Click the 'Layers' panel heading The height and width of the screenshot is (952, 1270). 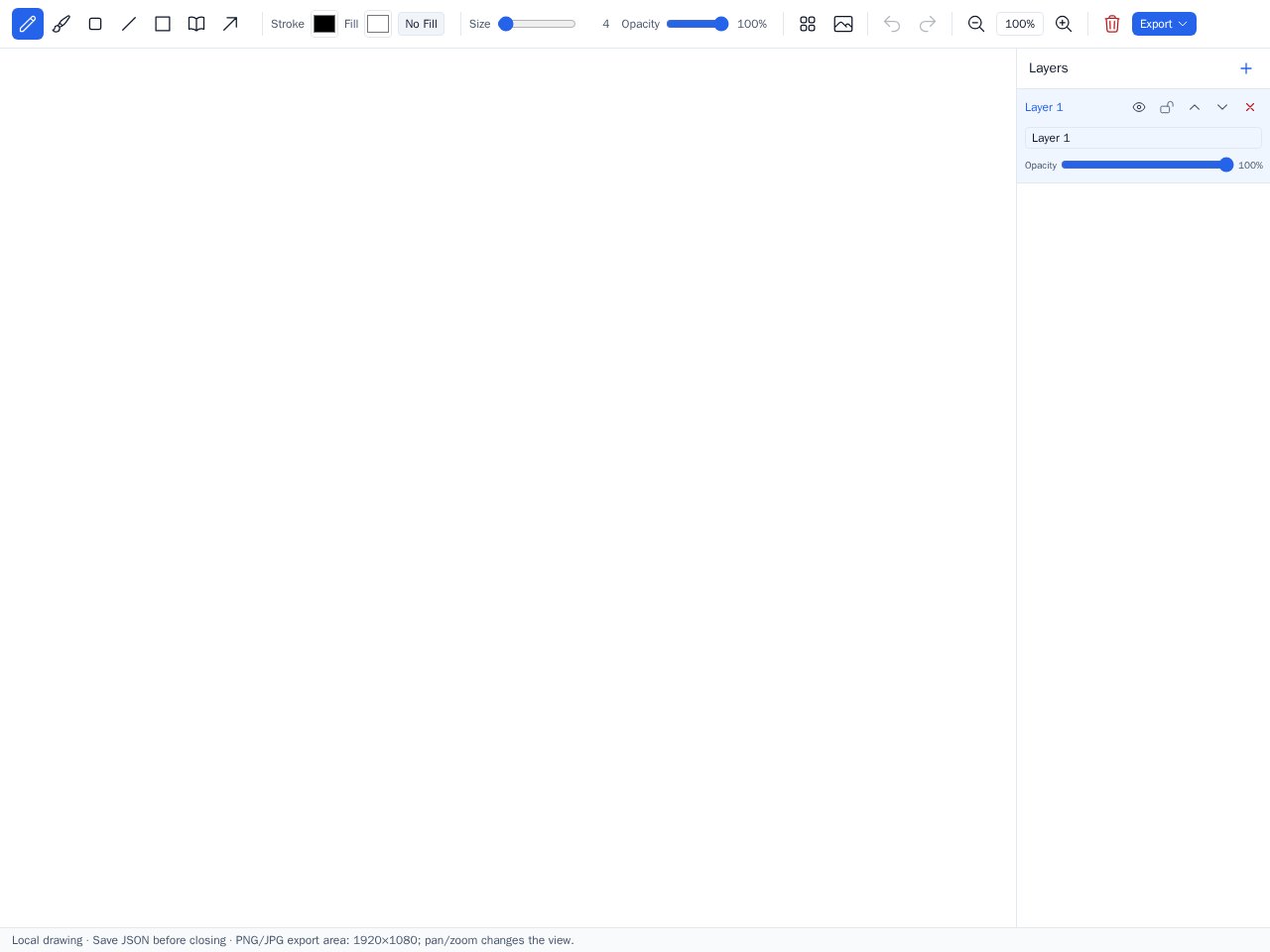coord(1048,68)
